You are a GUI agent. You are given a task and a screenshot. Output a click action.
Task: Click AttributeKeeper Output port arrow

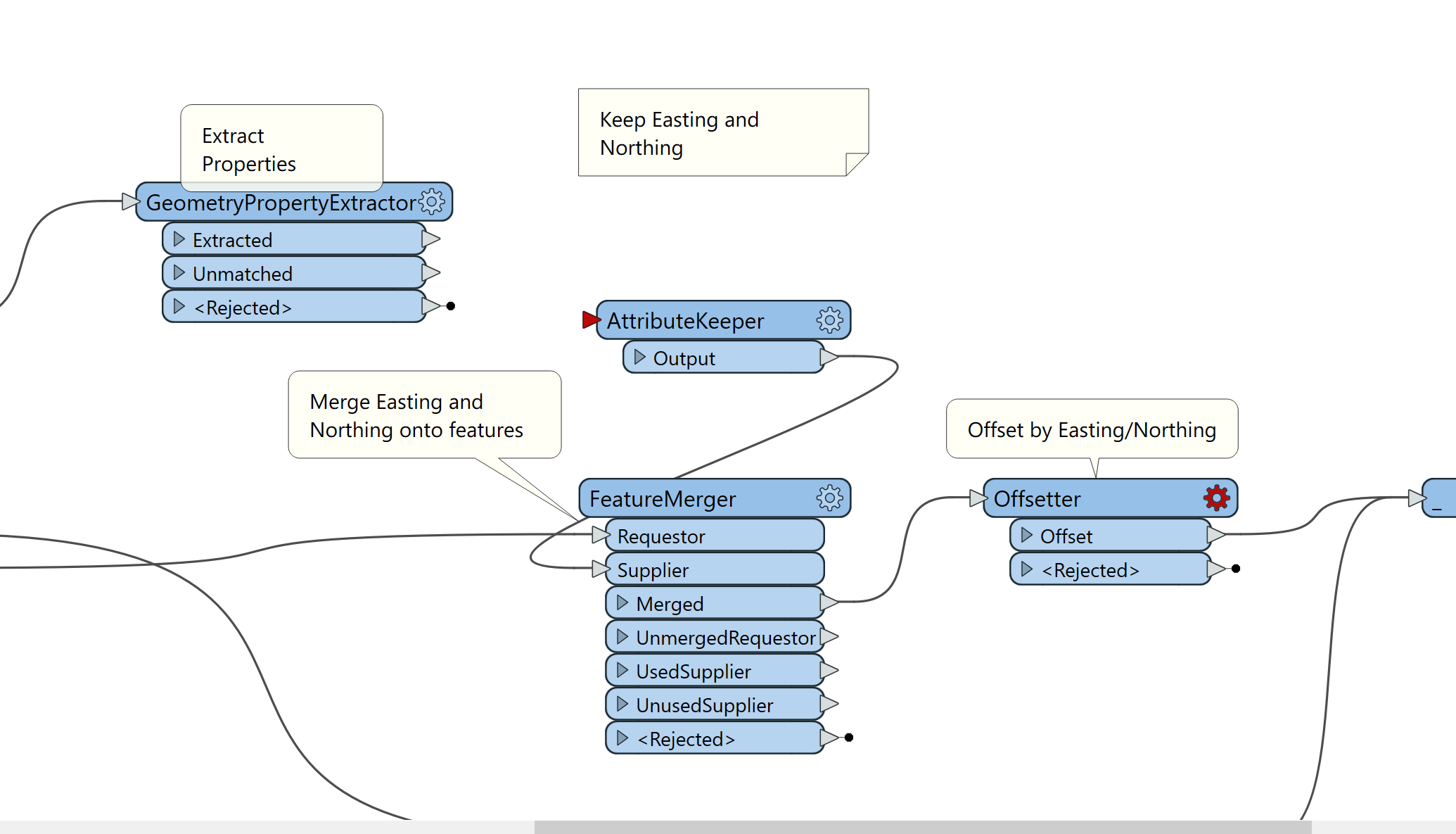click(829, 358)
